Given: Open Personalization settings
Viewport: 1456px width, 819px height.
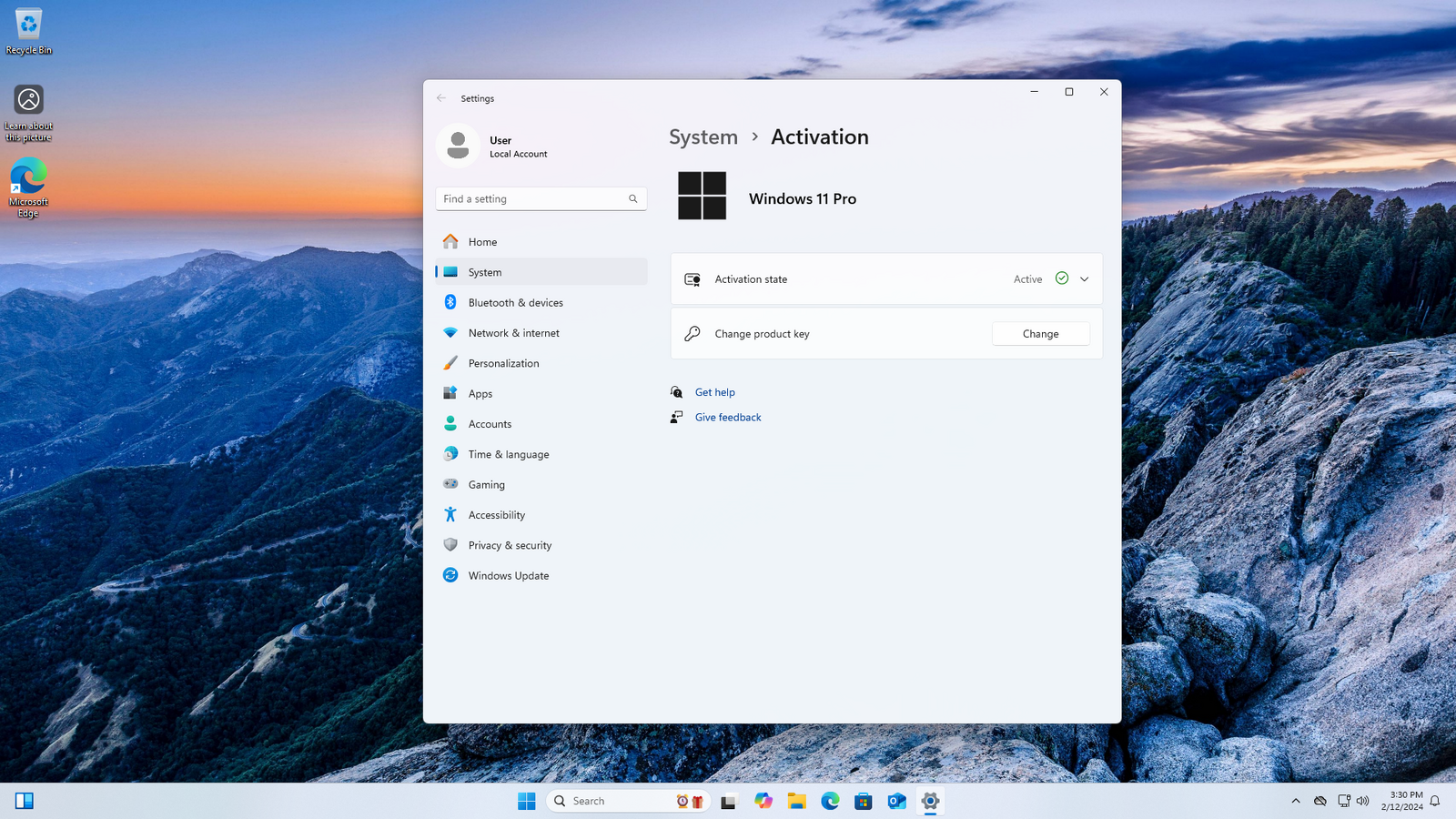Looking at the screenshot, I should [x=541, y=363].
